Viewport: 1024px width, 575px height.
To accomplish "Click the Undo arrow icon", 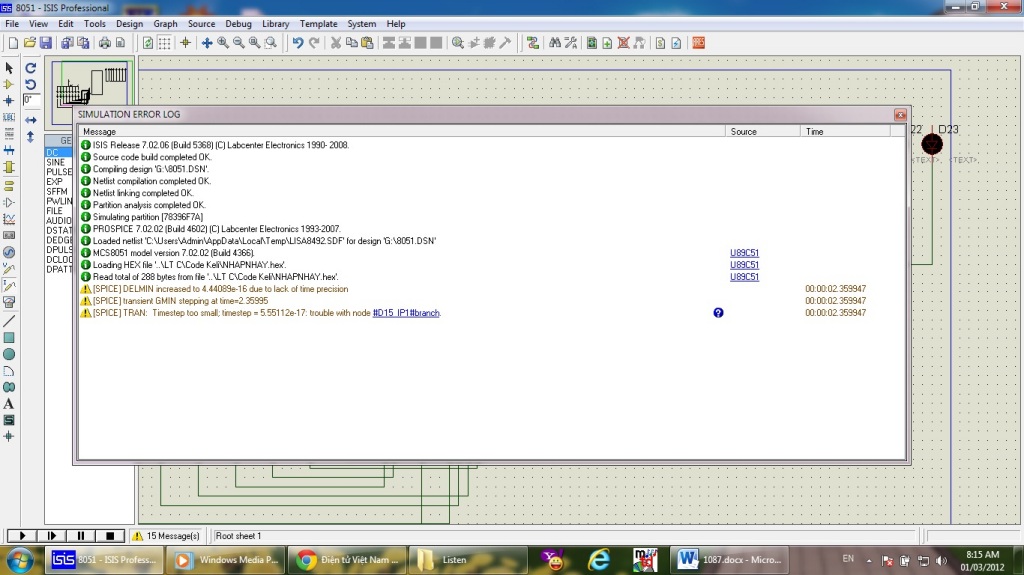I will coord(298,43).
